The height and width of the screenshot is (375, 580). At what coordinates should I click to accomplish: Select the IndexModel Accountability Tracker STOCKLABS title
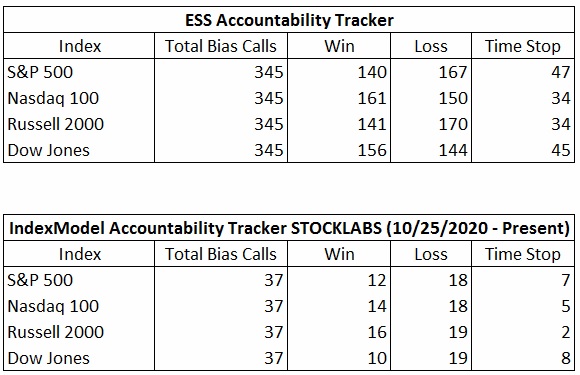pos(289,228)
